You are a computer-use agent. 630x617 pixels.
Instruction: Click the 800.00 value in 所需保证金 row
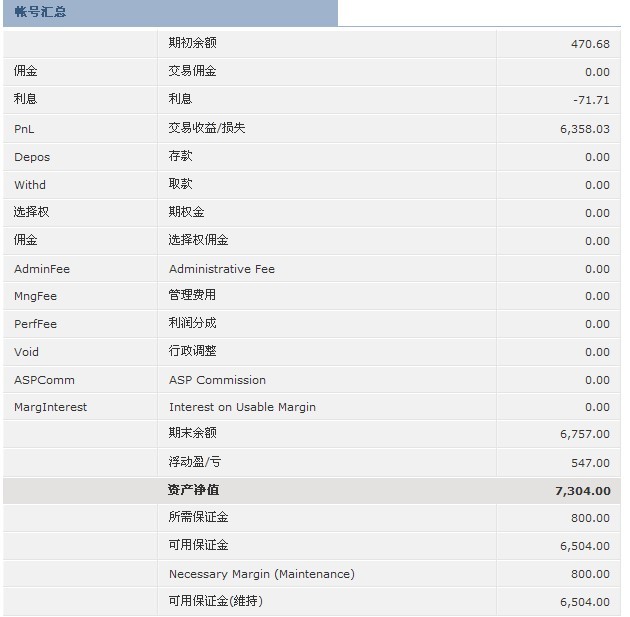pos(590,518)
